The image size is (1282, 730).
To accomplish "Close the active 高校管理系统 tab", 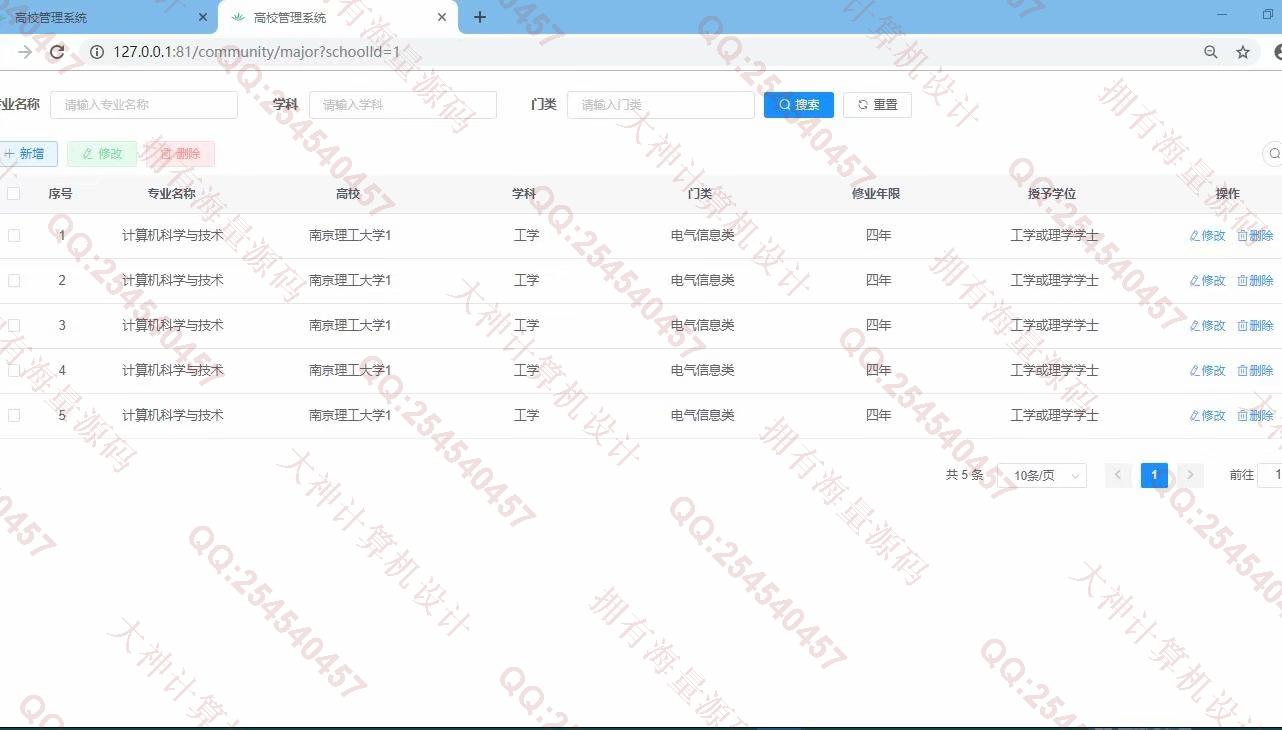I will pos(442,17).
